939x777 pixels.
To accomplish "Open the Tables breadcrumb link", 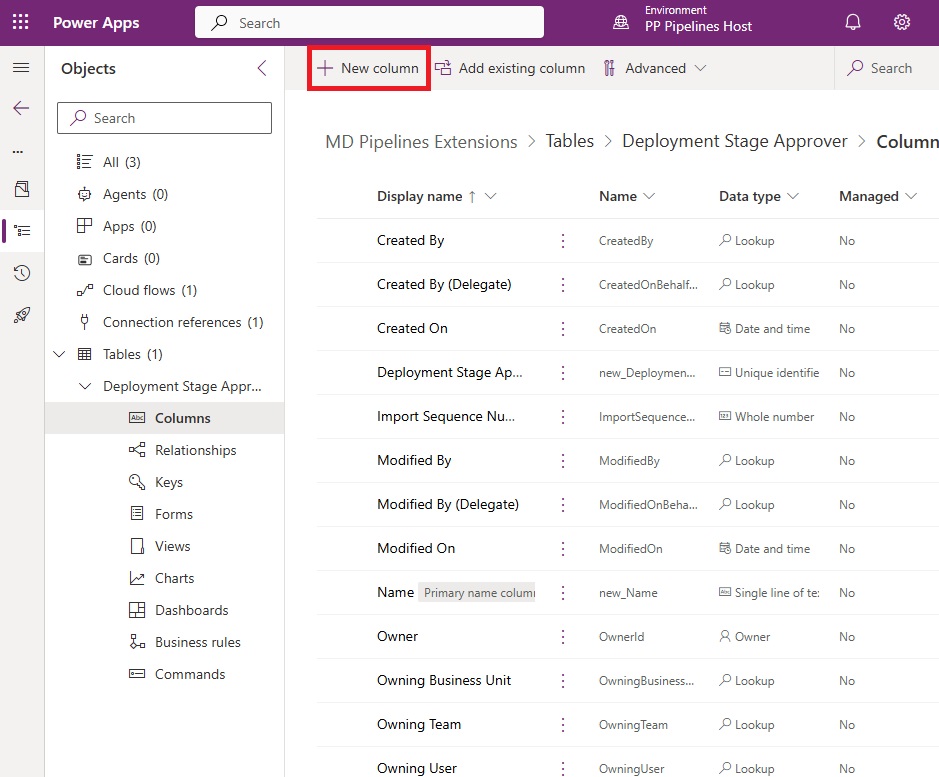I will 570,141.
